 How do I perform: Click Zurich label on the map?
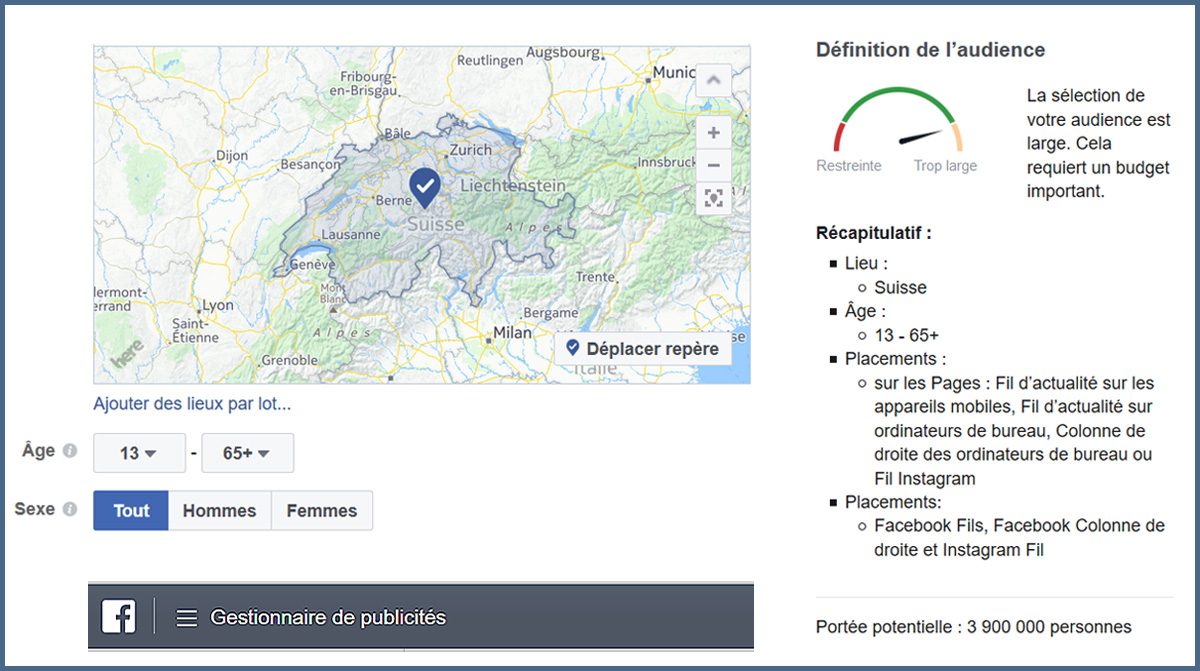tap(470, 150)
